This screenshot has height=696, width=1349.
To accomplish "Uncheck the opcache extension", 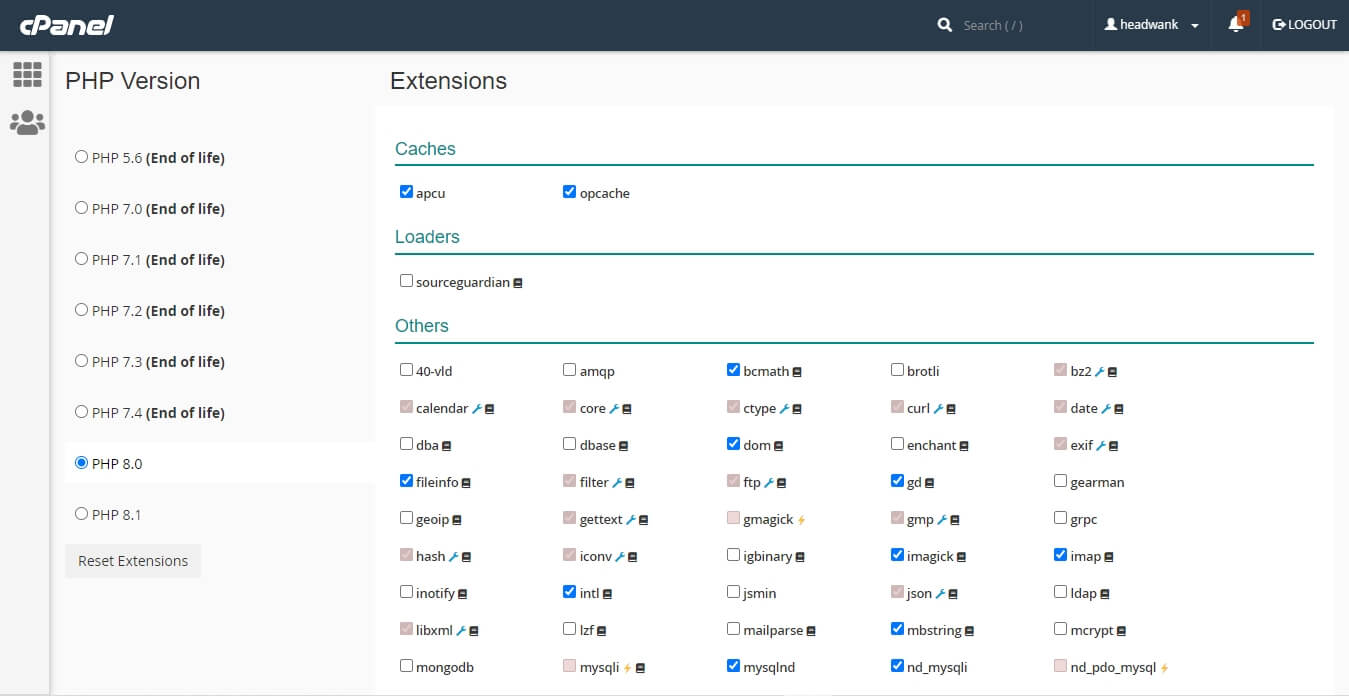I will [x=570, y=192].
